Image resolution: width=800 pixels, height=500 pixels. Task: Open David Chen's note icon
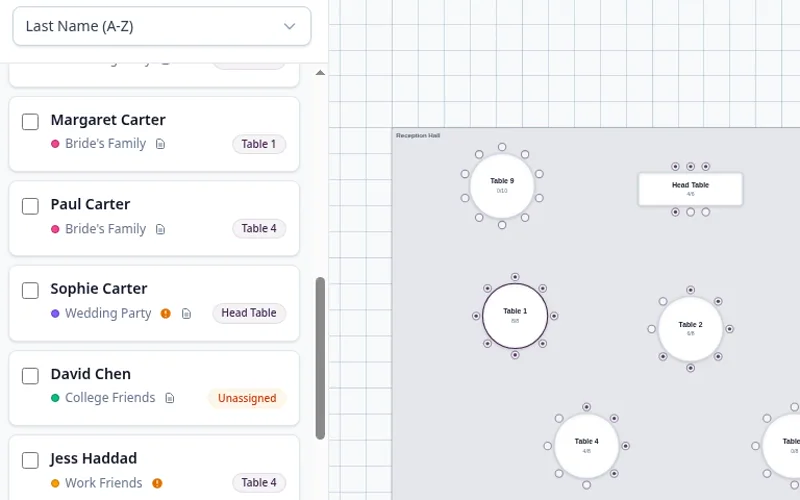click(x=169, y=398)
